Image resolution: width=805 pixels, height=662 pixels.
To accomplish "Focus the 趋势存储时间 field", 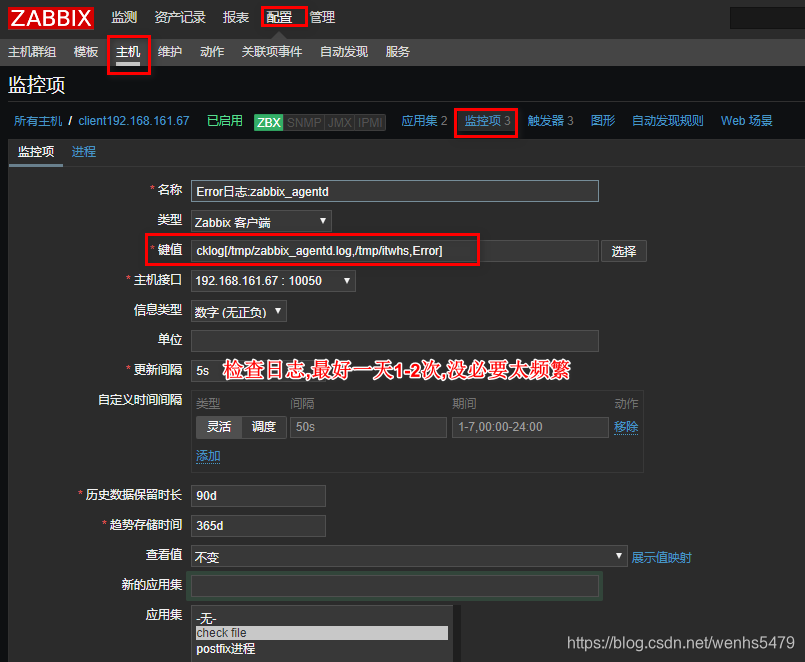I will click(x=258, y=525).
